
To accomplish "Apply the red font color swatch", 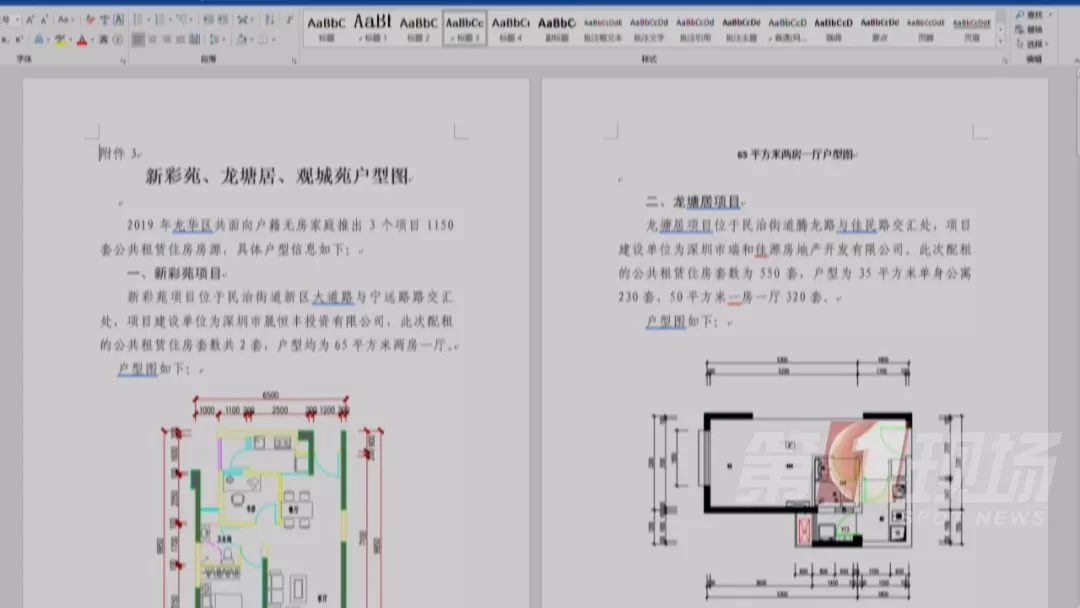I will pyautogui.click(x=81, y=39).
